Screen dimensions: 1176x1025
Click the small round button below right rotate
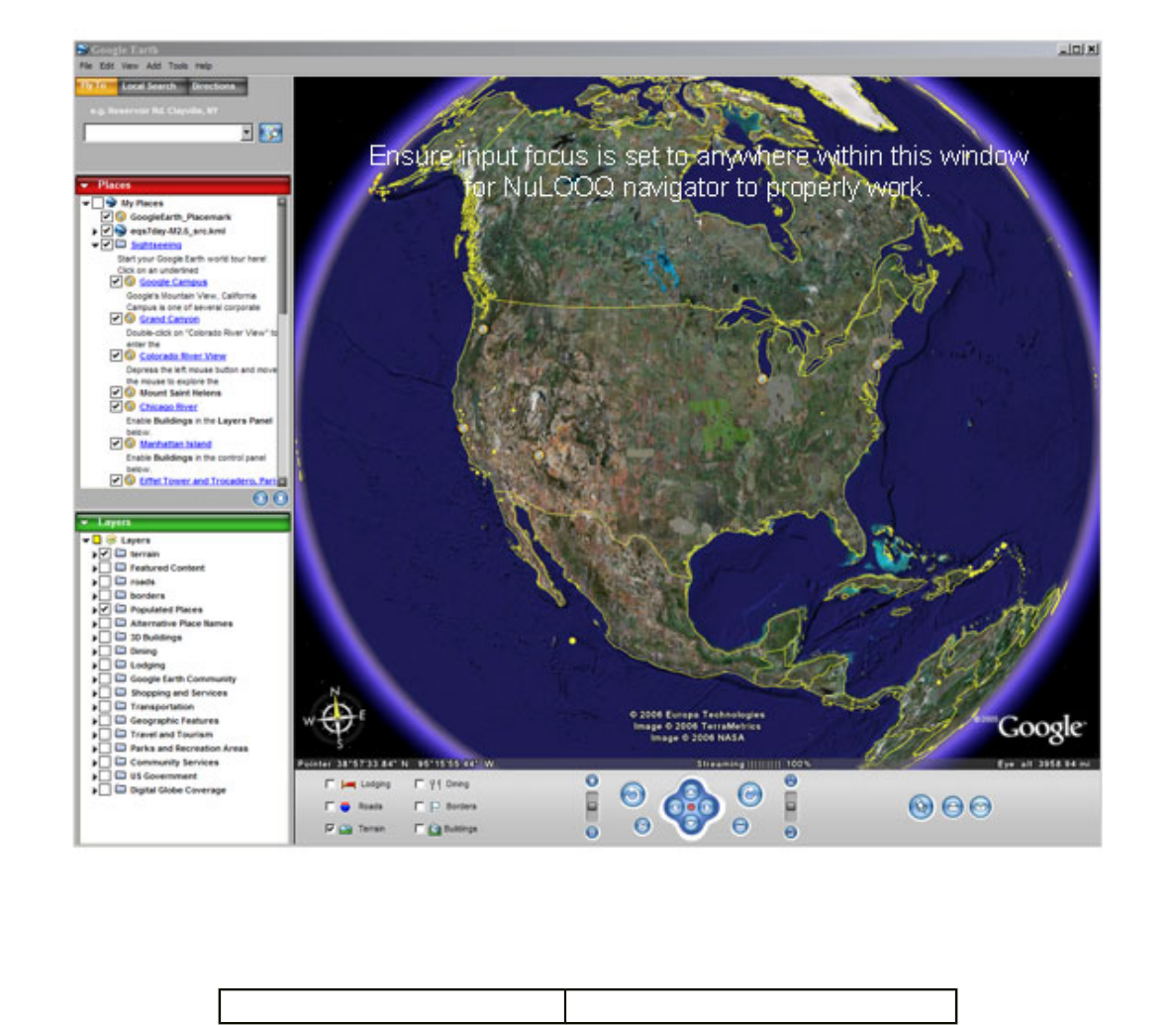pos(740,825)
